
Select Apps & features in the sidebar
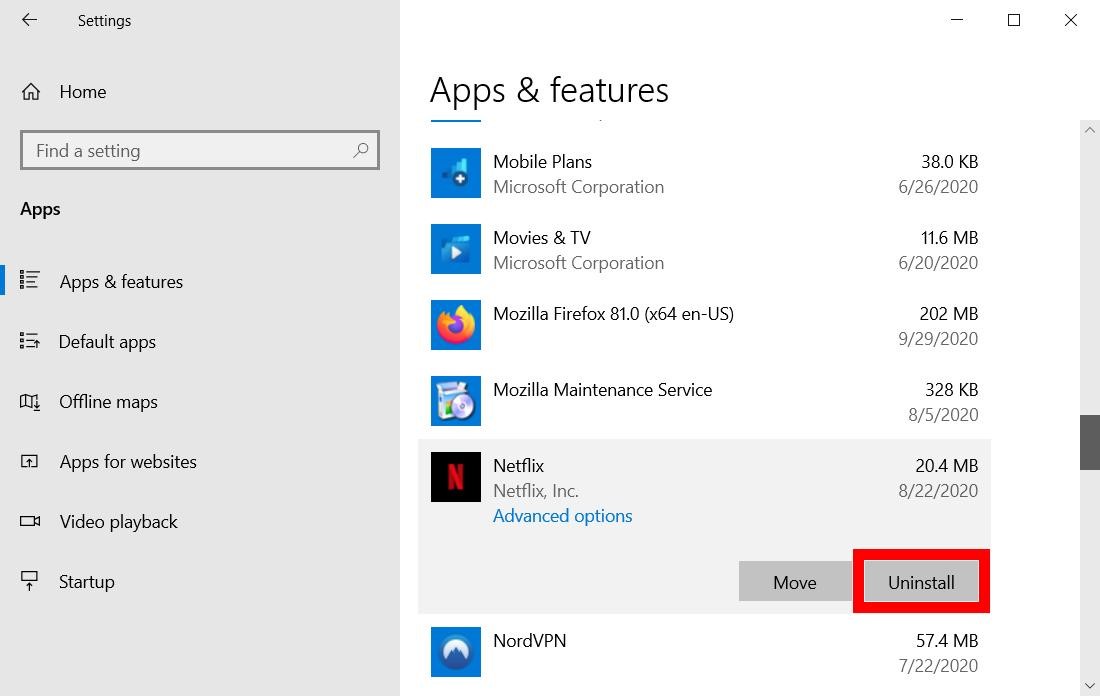coord(121,282)
